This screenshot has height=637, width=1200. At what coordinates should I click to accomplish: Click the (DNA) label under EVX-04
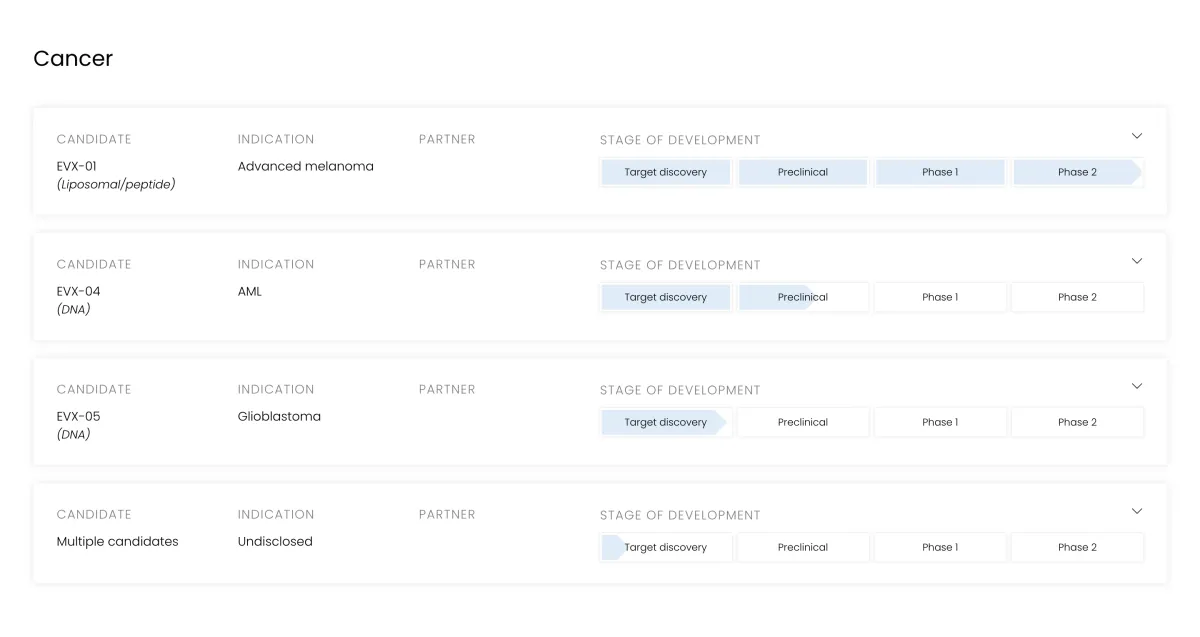tap(74, 310)
